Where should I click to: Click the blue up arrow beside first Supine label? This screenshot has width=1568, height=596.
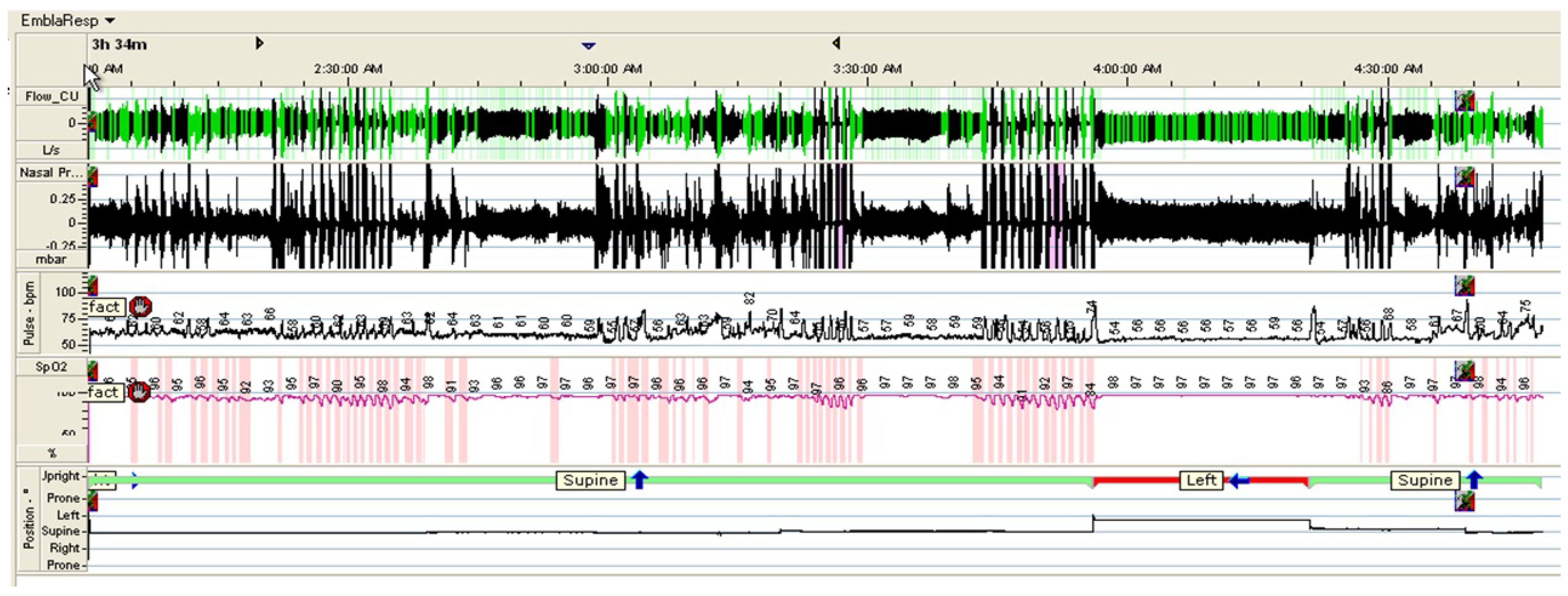[638, 480]
